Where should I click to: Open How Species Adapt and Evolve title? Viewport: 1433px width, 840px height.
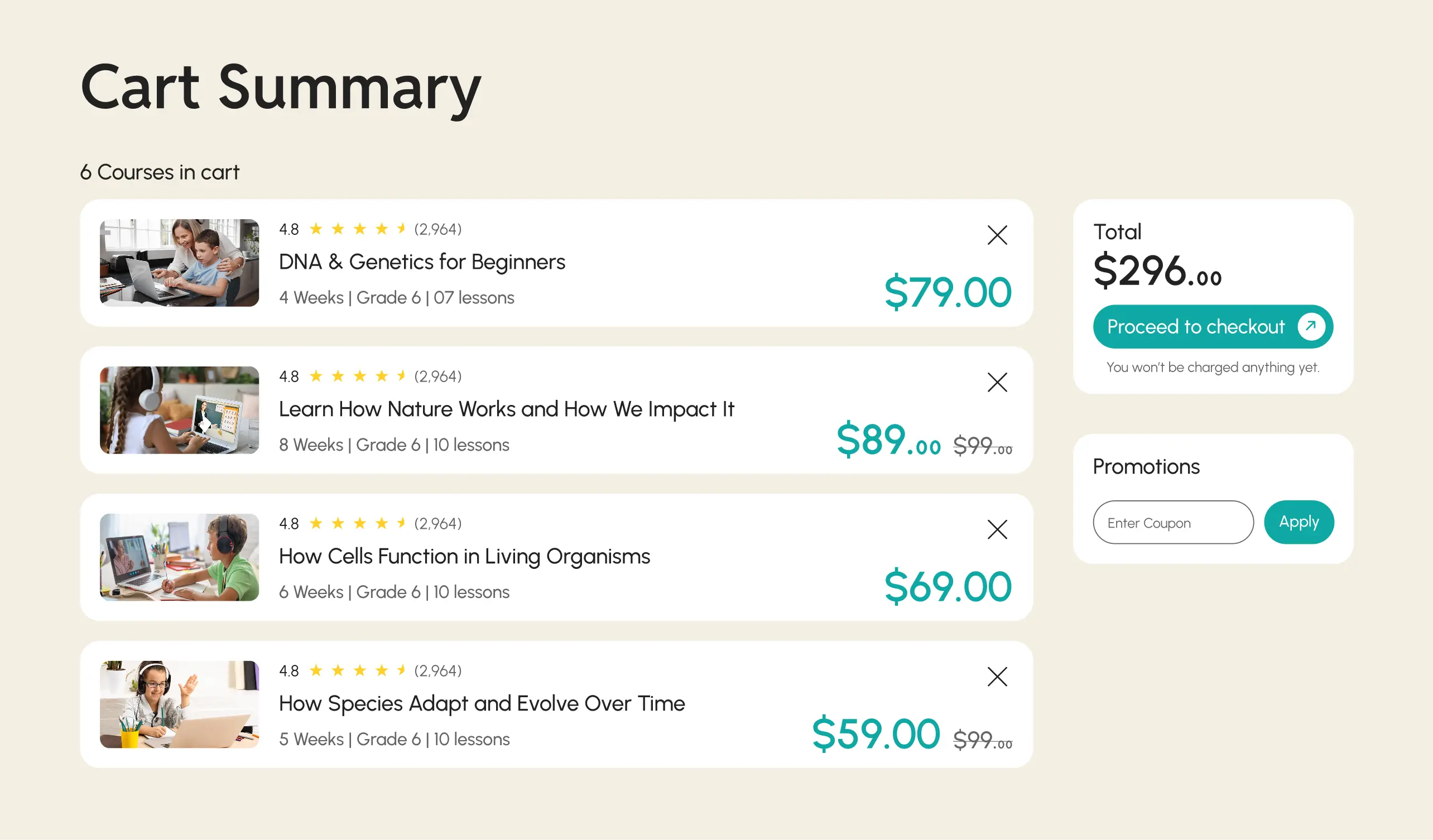[482, 703]
